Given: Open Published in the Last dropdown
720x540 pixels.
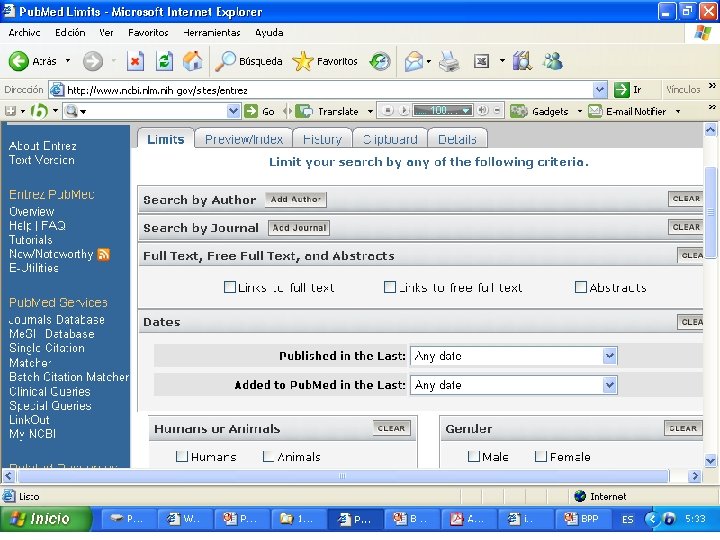Looking at the screenshot, I should [x=514, y=356].
